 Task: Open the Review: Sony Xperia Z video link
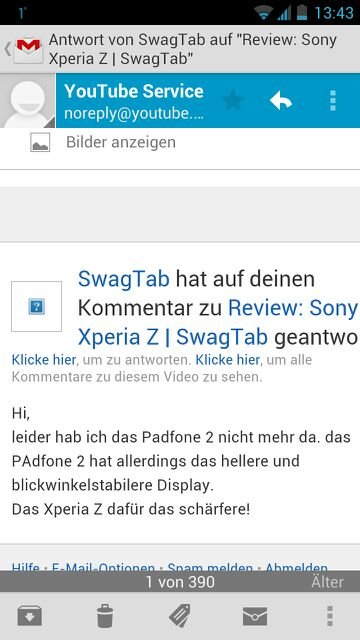point(218,322)
